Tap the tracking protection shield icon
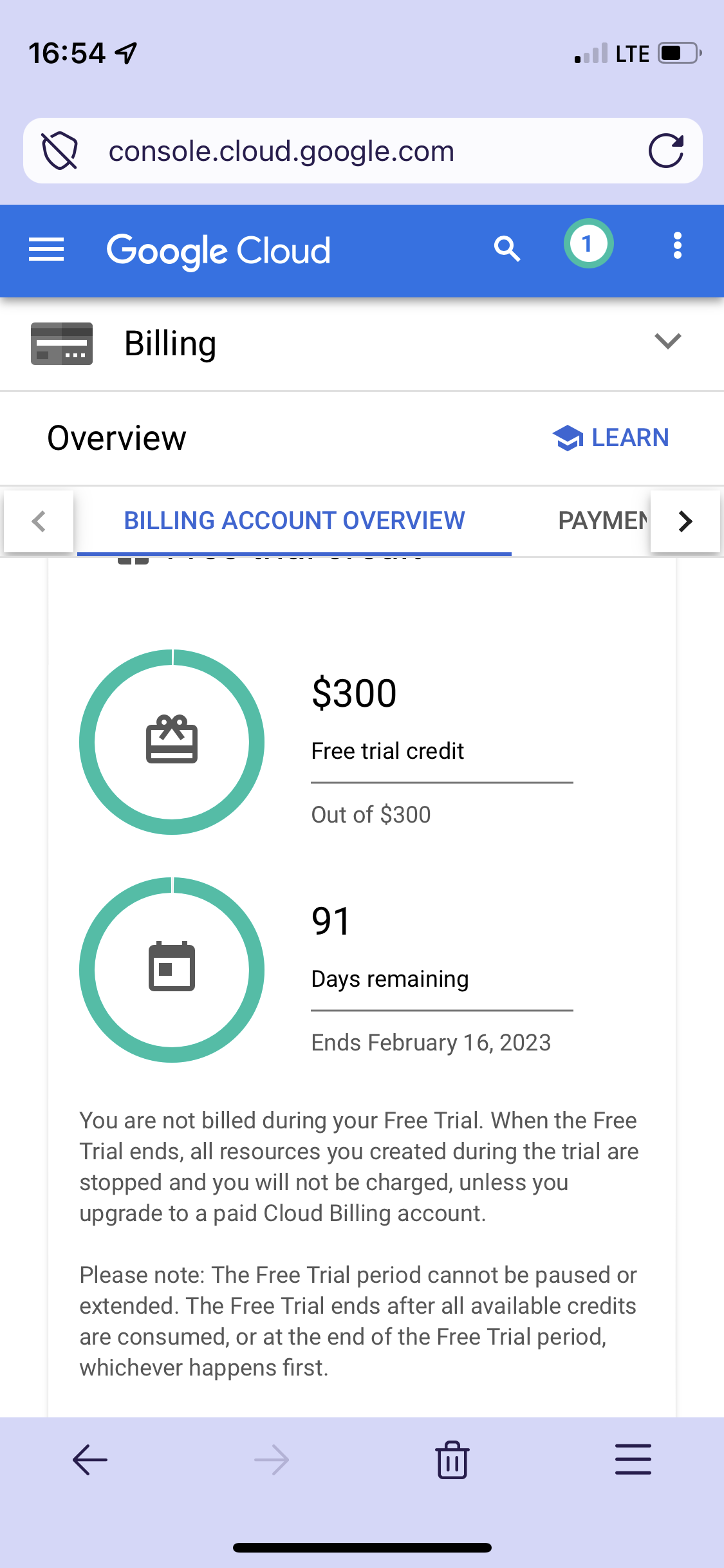Viewport: 724px width, 1568px height. (60, 151)
